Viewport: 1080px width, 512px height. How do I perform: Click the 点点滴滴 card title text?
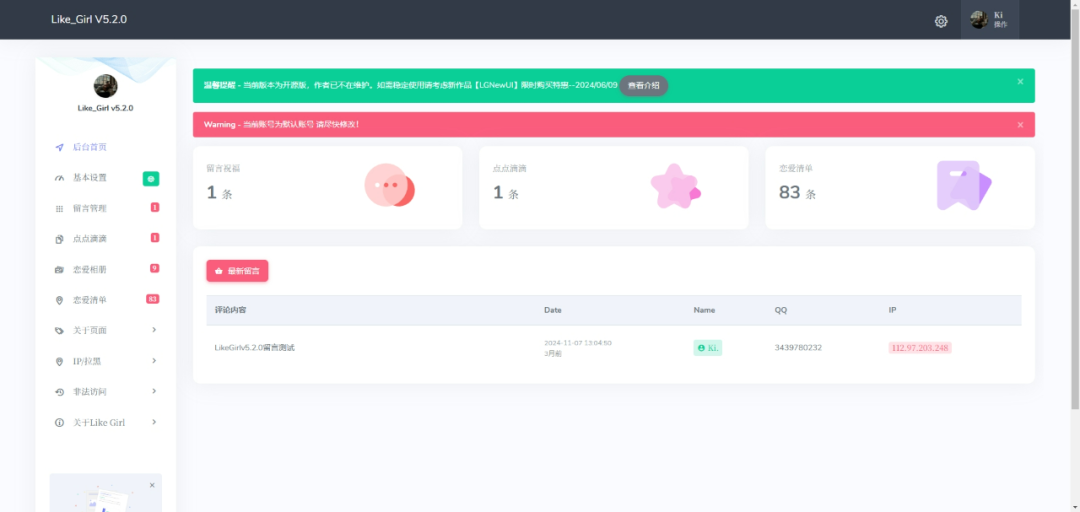click(510, 168)
